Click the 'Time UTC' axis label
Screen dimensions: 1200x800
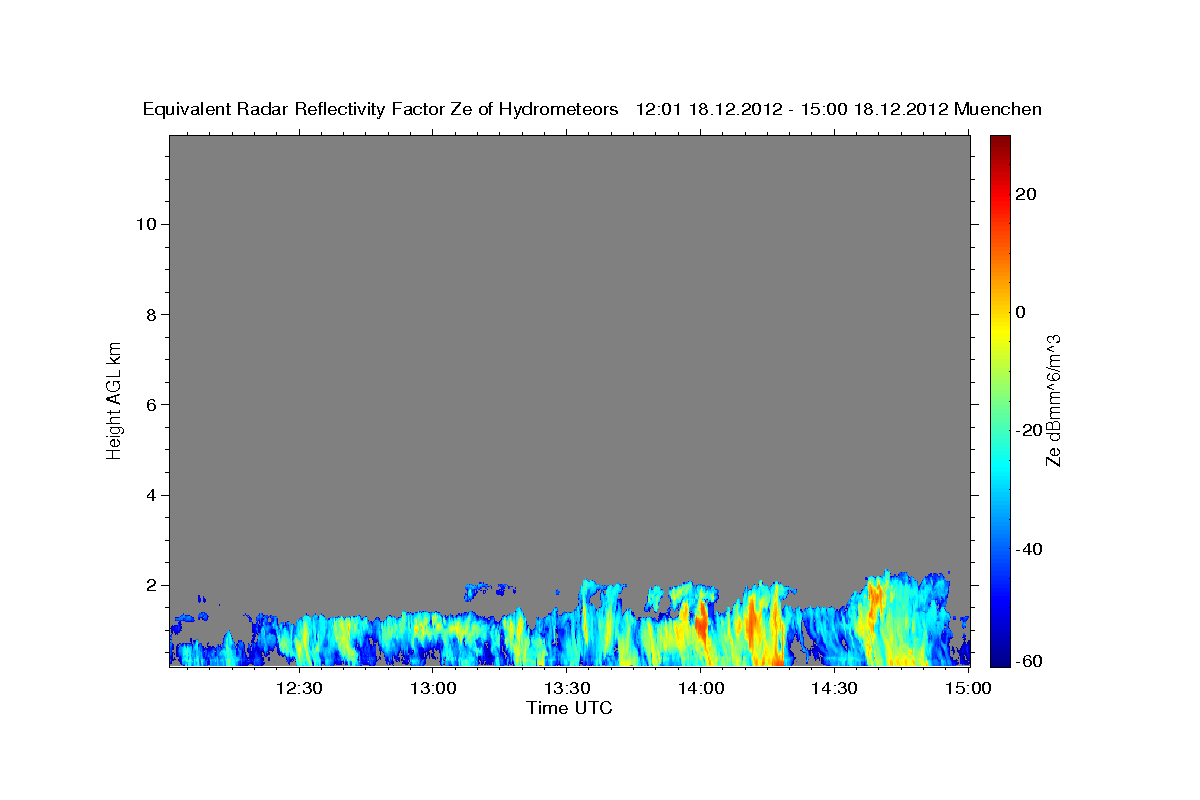(x=569, y=708)
